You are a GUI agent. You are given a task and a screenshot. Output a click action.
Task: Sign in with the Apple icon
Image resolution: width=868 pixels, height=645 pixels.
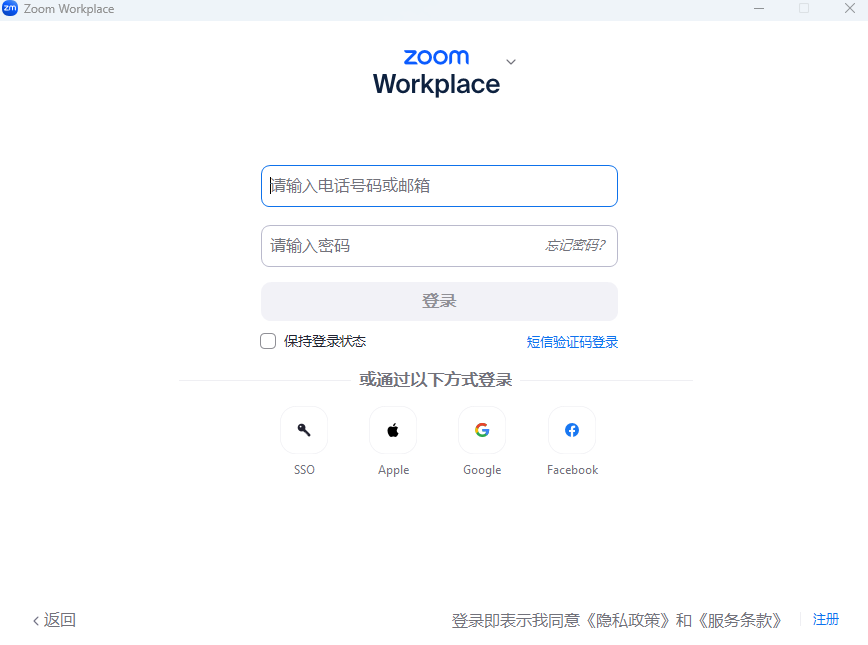tap(393, 430)
